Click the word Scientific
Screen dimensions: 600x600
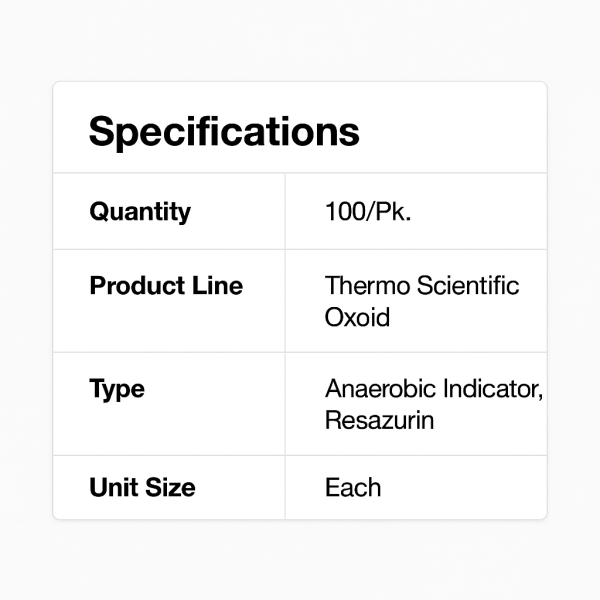[467, 286]
